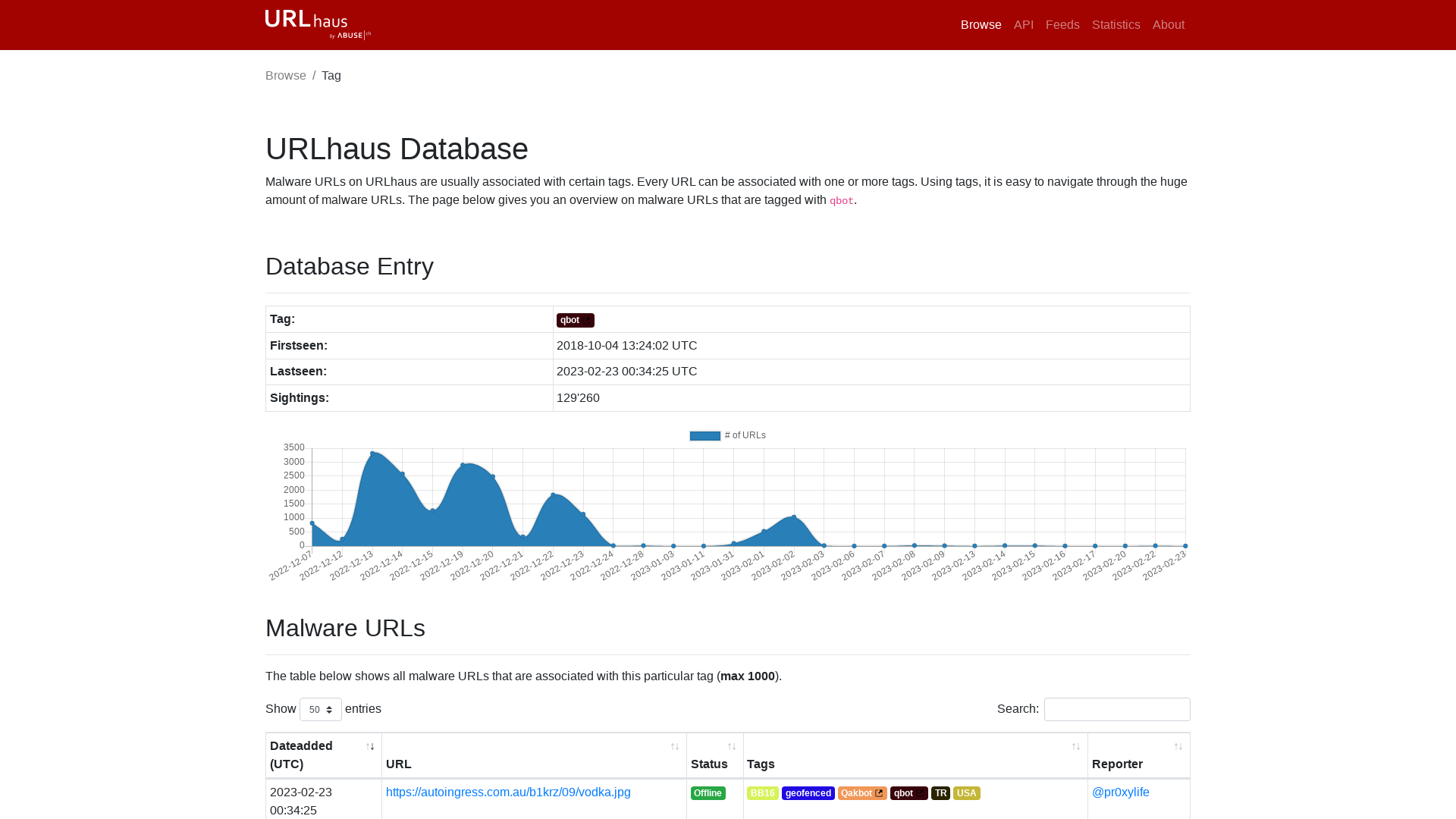The image size is (1456, 819).
Task: Open external link icon on Qakbot tag
Action: 879,793
